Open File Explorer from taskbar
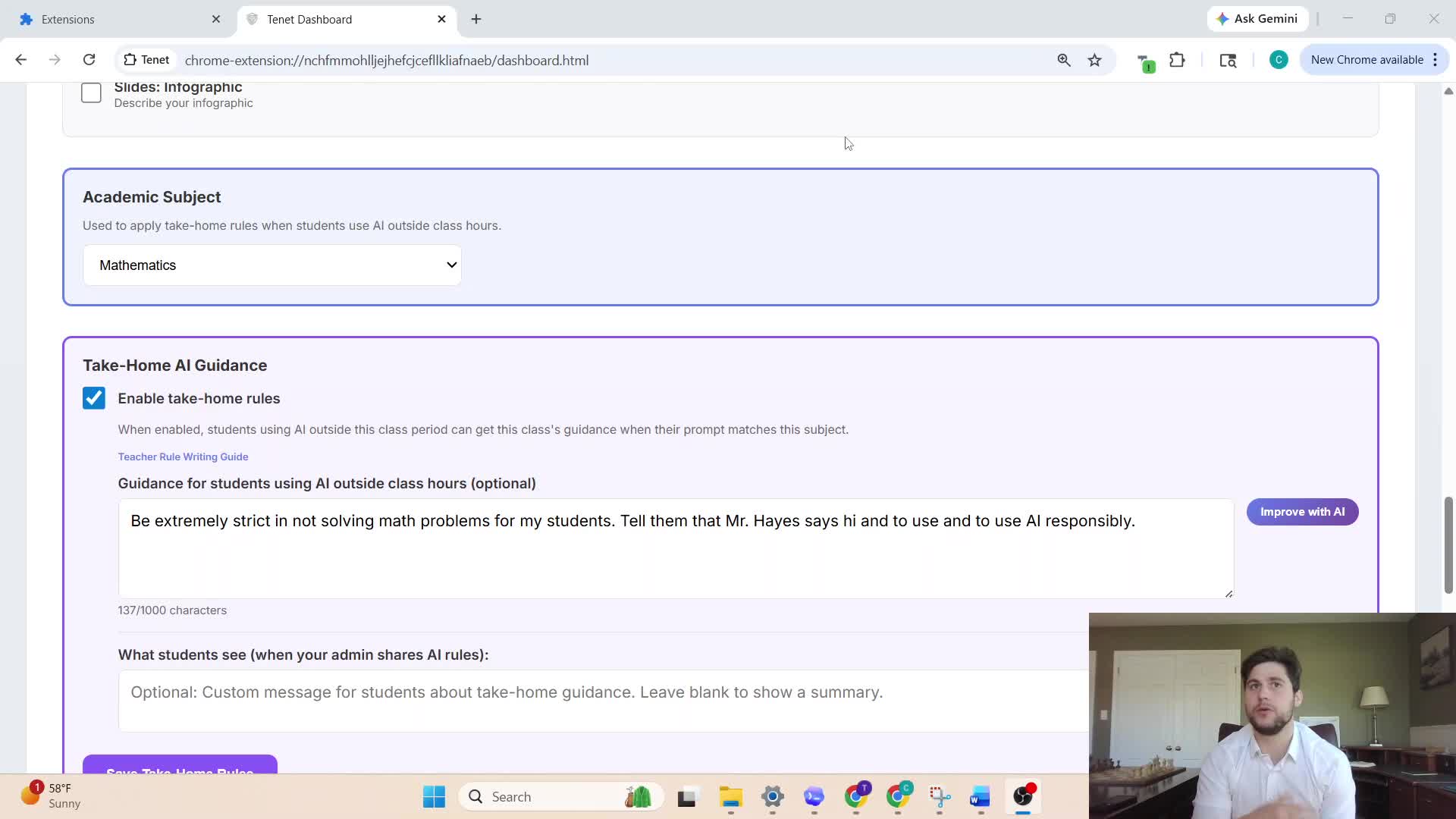 (730, 796)
